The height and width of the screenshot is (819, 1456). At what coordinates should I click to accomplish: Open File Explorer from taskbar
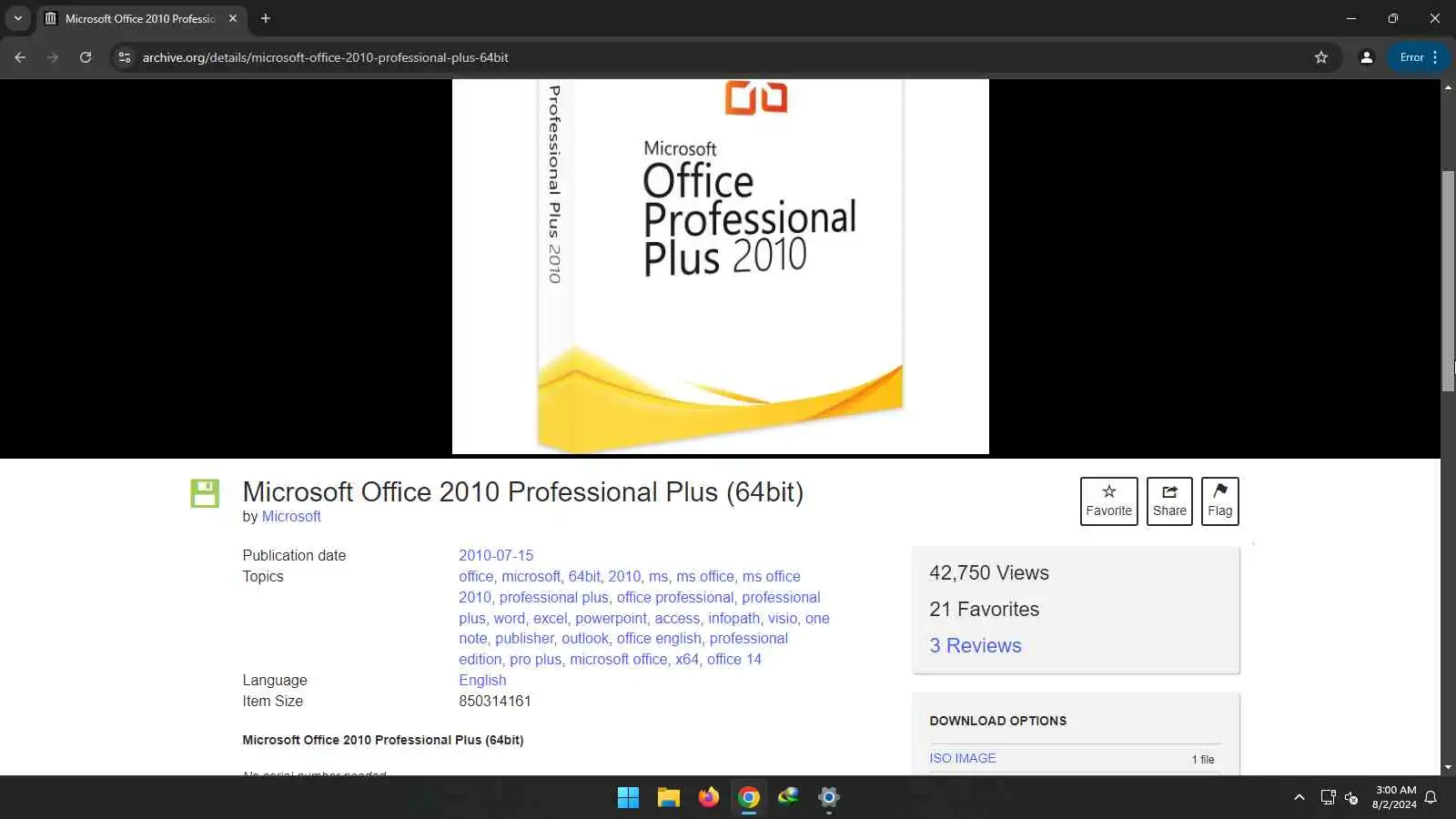pyautogui.click(x=669, y=798)
